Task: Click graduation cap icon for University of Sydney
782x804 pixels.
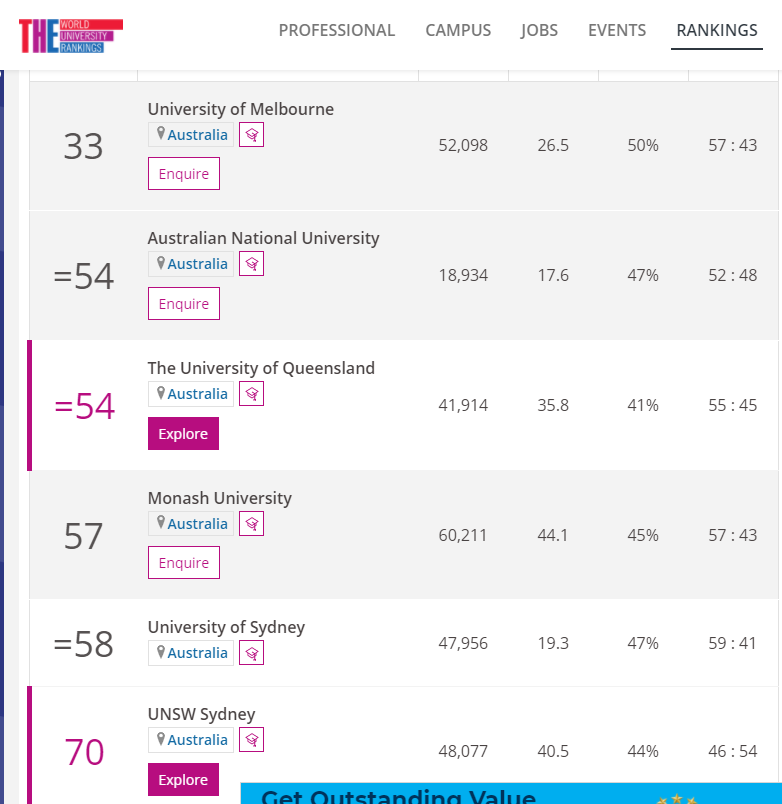Action: 252,653
